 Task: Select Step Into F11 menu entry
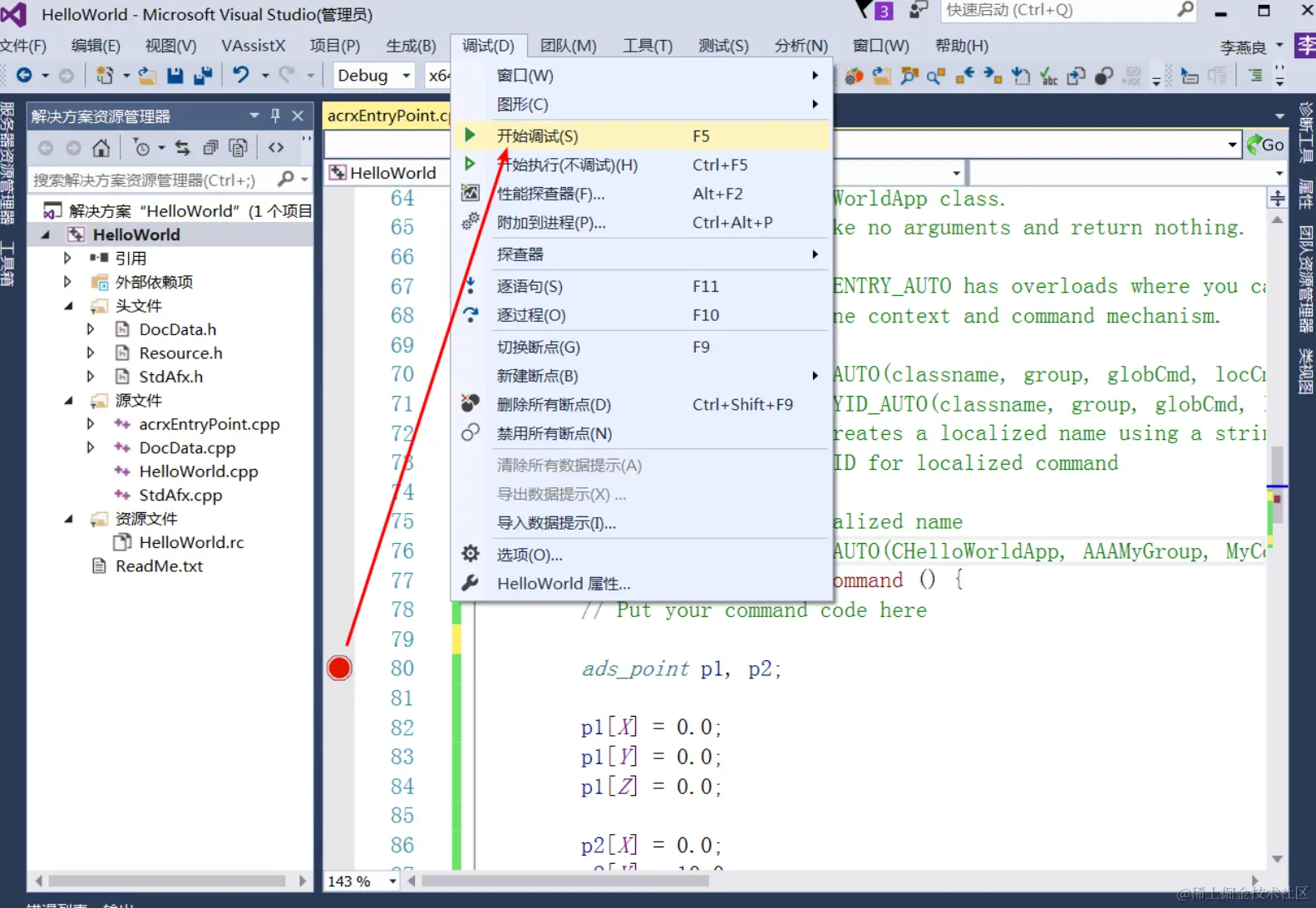[641, 286]
